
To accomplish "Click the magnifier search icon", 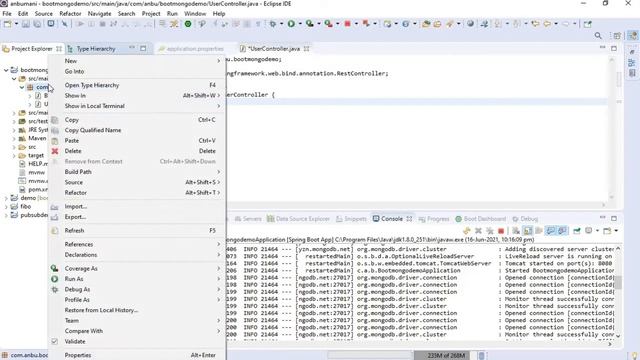I will 598,36.
